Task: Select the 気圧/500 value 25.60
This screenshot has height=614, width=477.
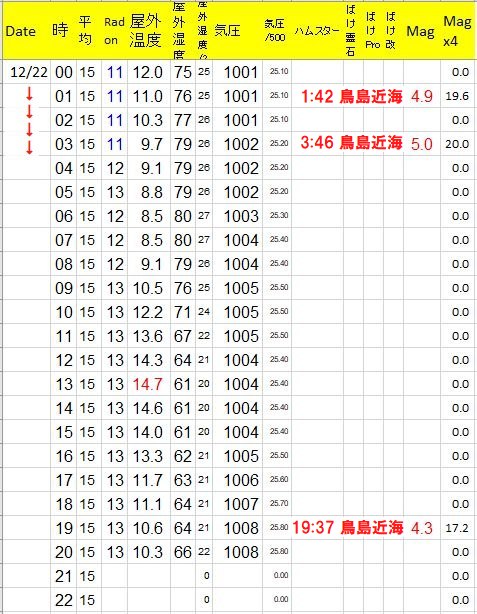Action: point(279,479)
